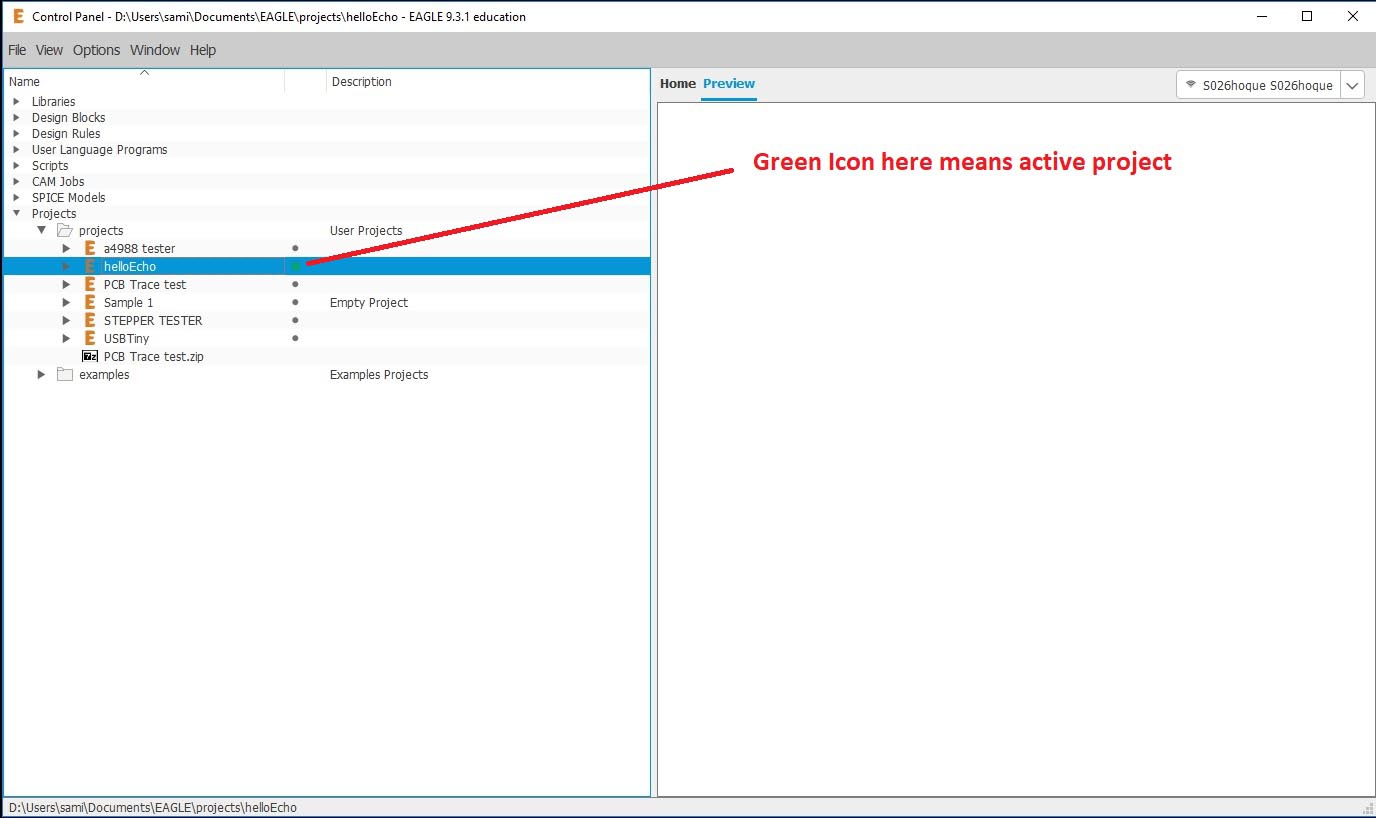Click the User Projects description text
This screenshot has height=818, width=1376.
[366, 230]
